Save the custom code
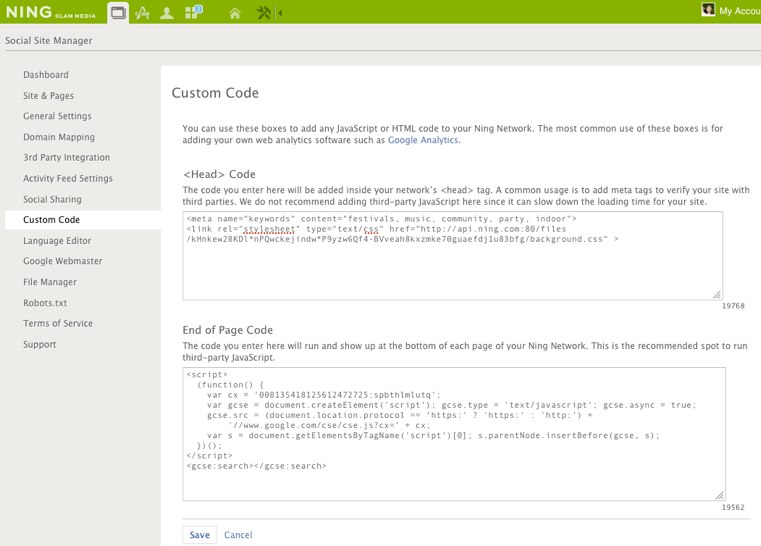 [199, 535]
